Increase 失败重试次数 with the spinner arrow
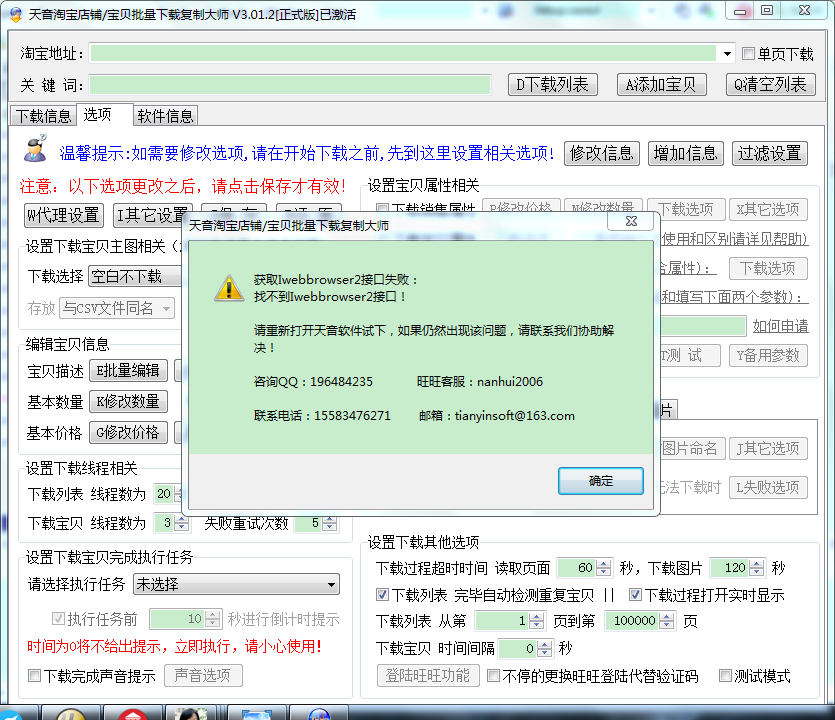 [x=330, y=519]
